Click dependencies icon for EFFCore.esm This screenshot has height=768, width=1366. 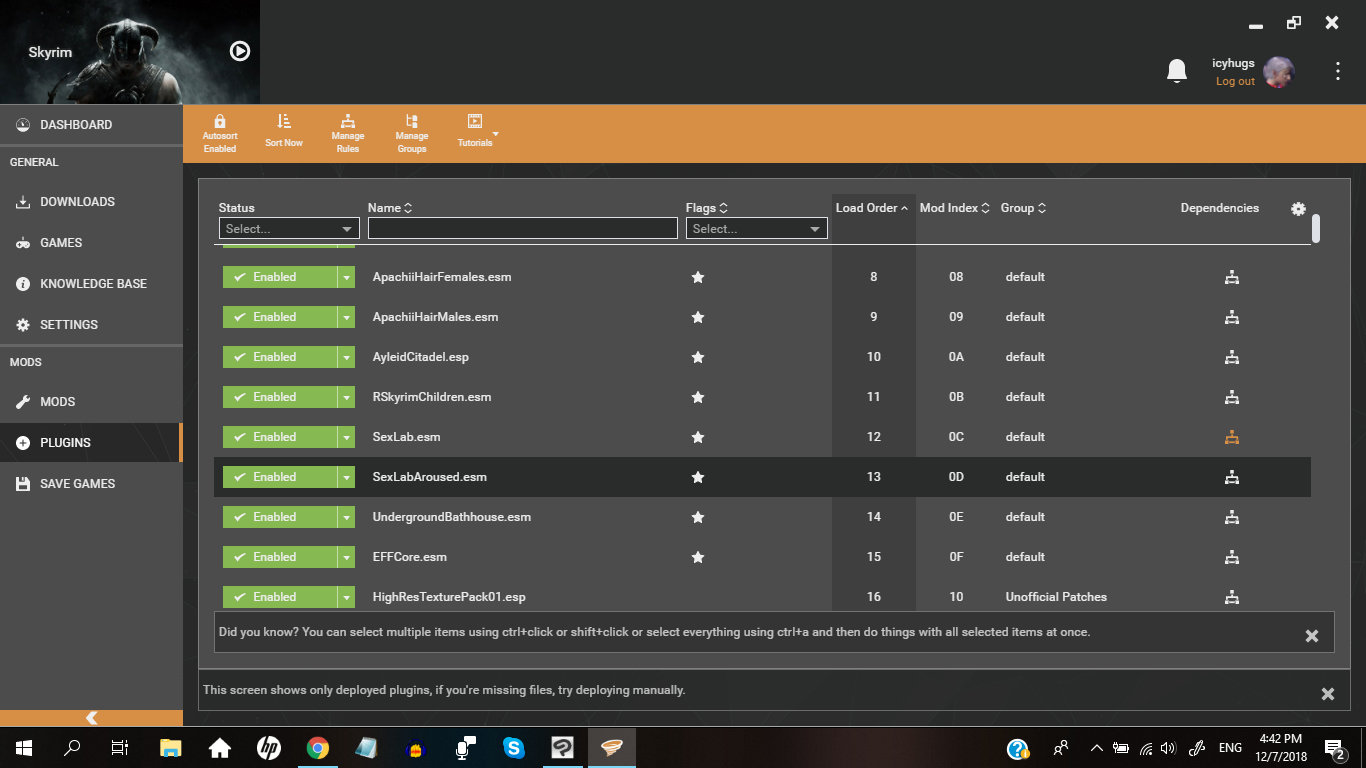click(x=1232, y=557)
